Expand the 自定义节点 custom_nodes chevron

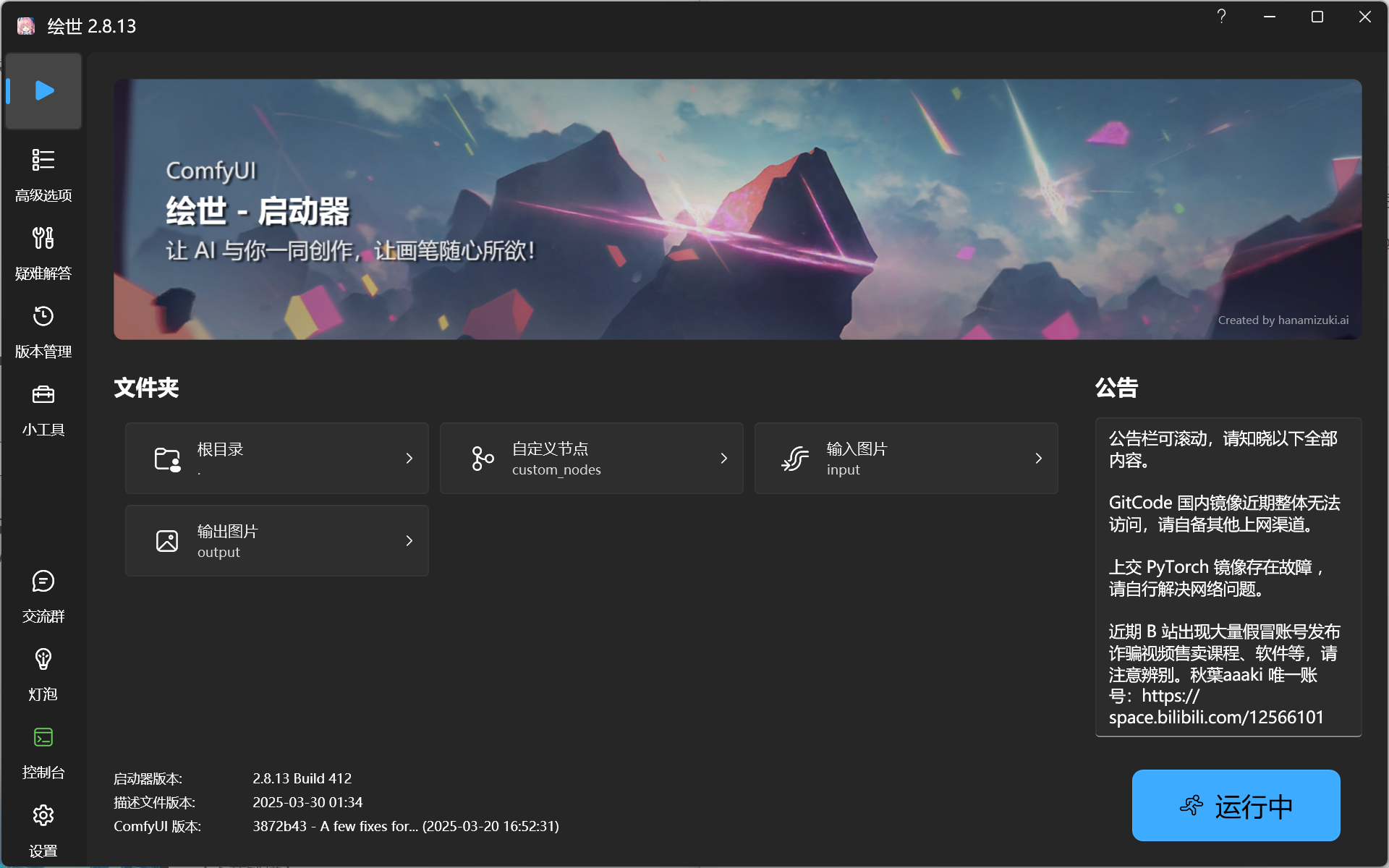click(x=724, y=459)
